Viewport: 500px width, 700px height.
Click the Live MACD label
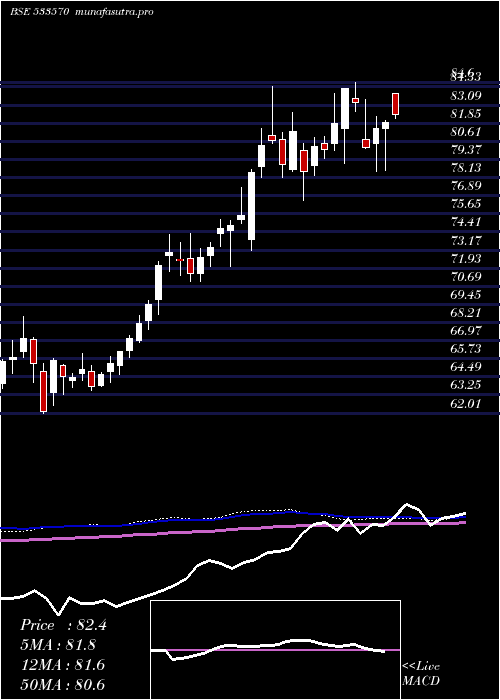click(x=421, y=674)
